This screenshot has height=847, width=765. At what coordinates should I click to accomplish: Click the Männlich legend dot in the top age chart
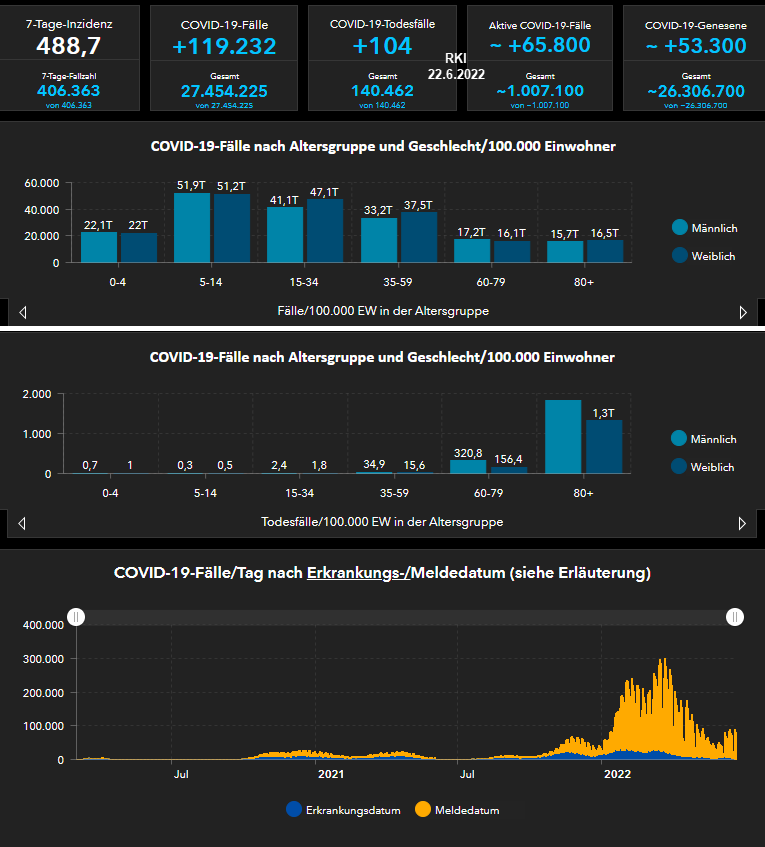[680, 227]
